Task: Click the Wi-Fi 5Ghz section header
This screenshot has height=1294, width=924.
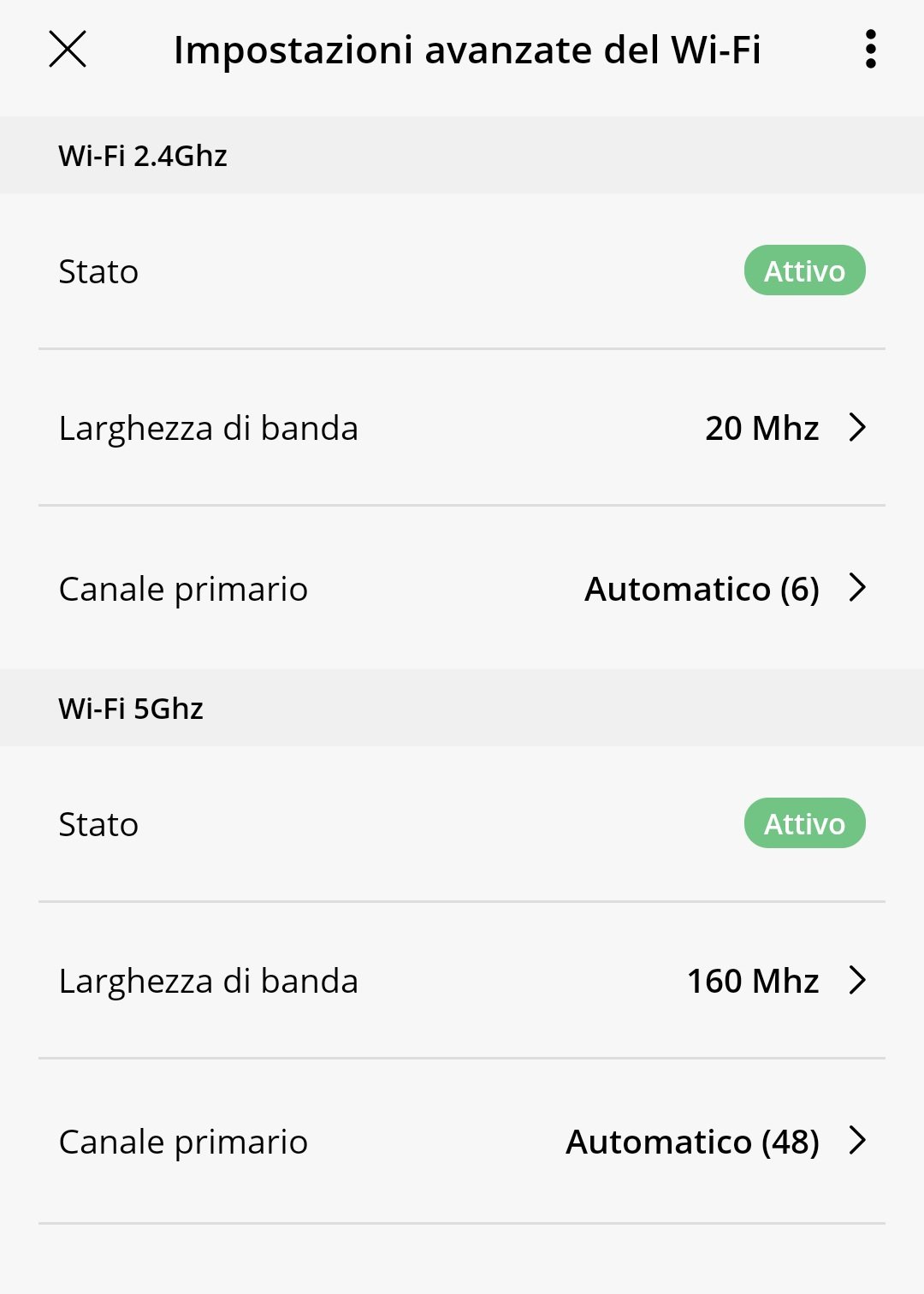Action: point(131,709)
